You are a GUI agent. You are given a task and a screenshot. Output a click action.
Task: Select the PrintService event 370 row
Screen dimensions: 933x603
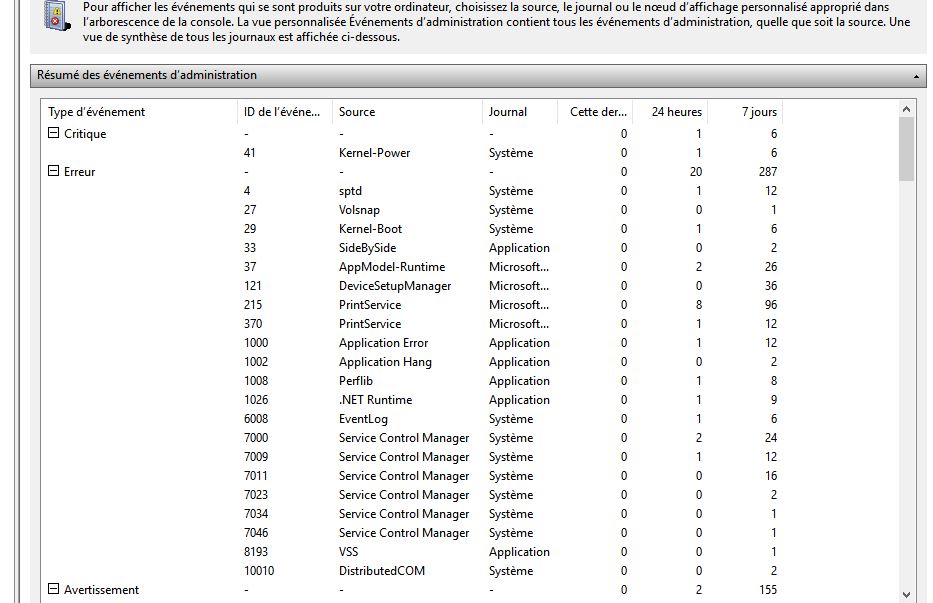[412, 324]
